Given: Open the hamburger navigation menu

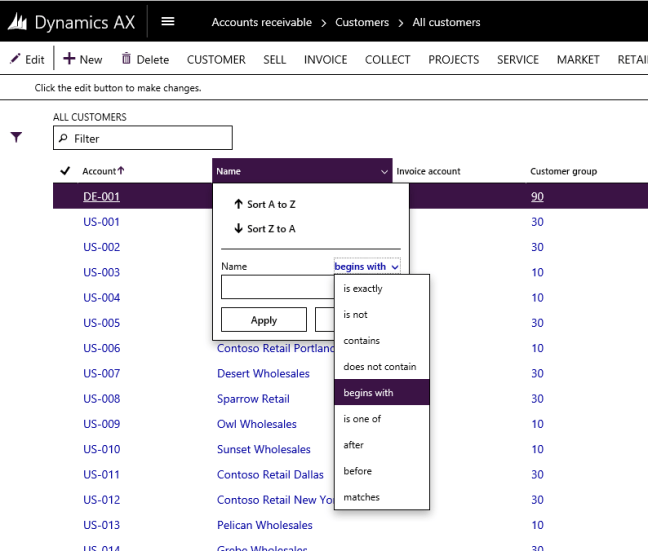Looking at the screenshot, I should tap(168, 22).
